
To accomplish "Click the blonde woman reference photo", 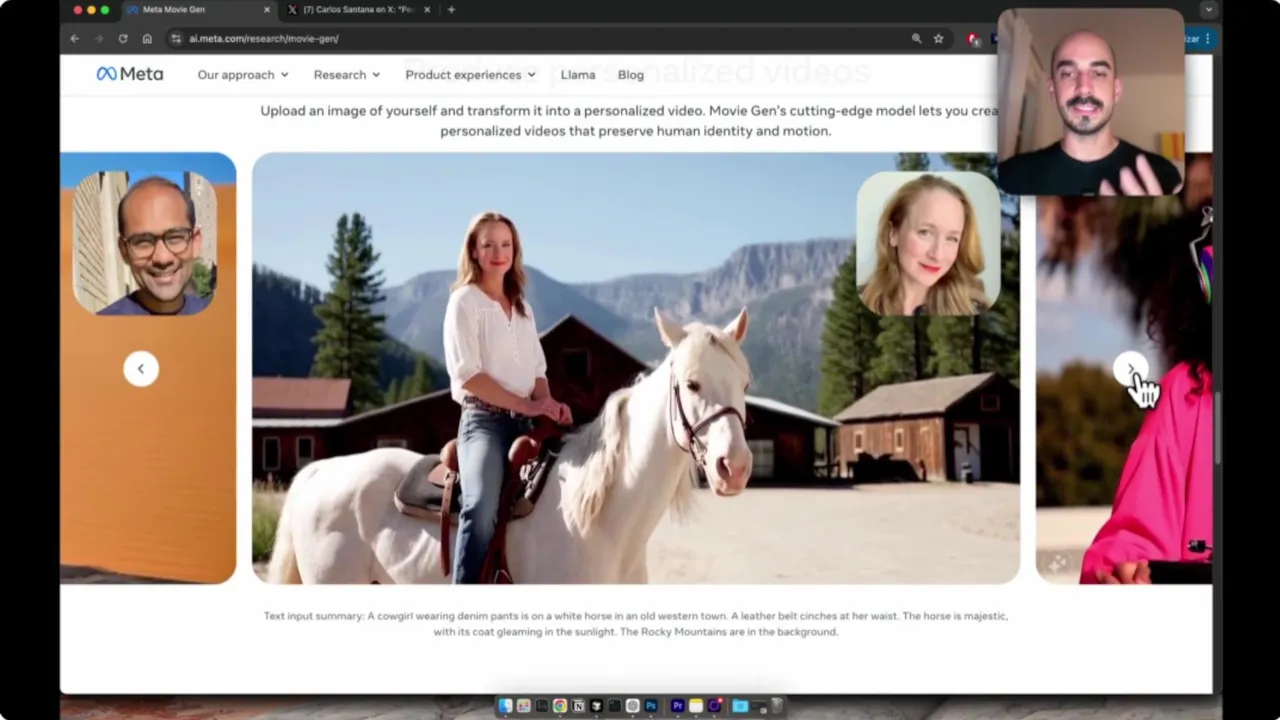I will click(x=928, y=243).
